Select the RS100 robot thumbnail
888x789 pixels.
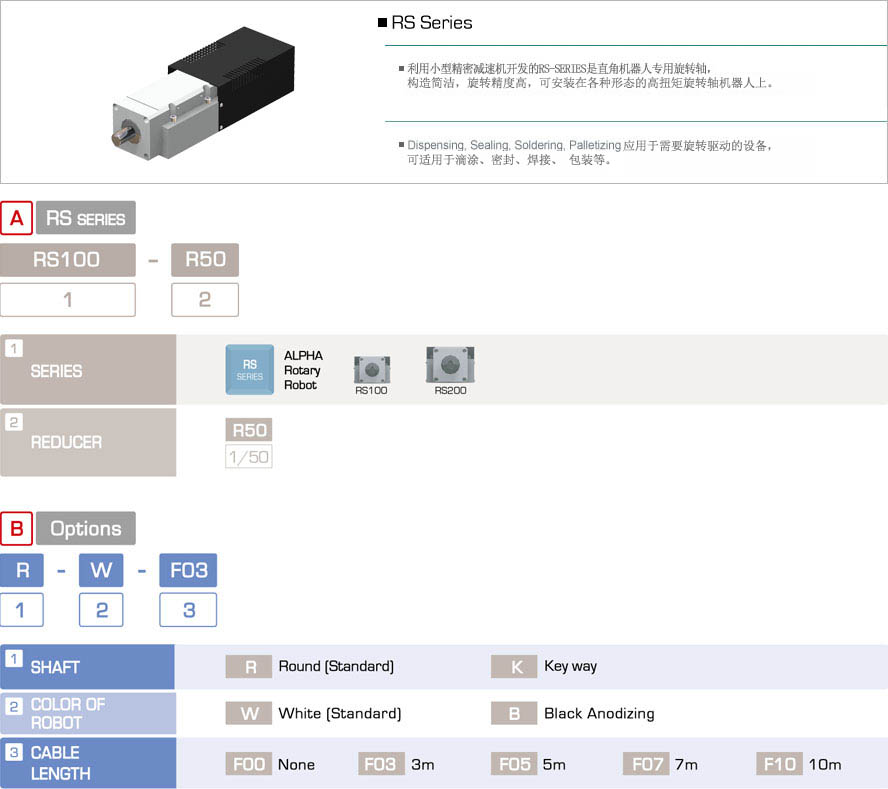pos(372,369)
